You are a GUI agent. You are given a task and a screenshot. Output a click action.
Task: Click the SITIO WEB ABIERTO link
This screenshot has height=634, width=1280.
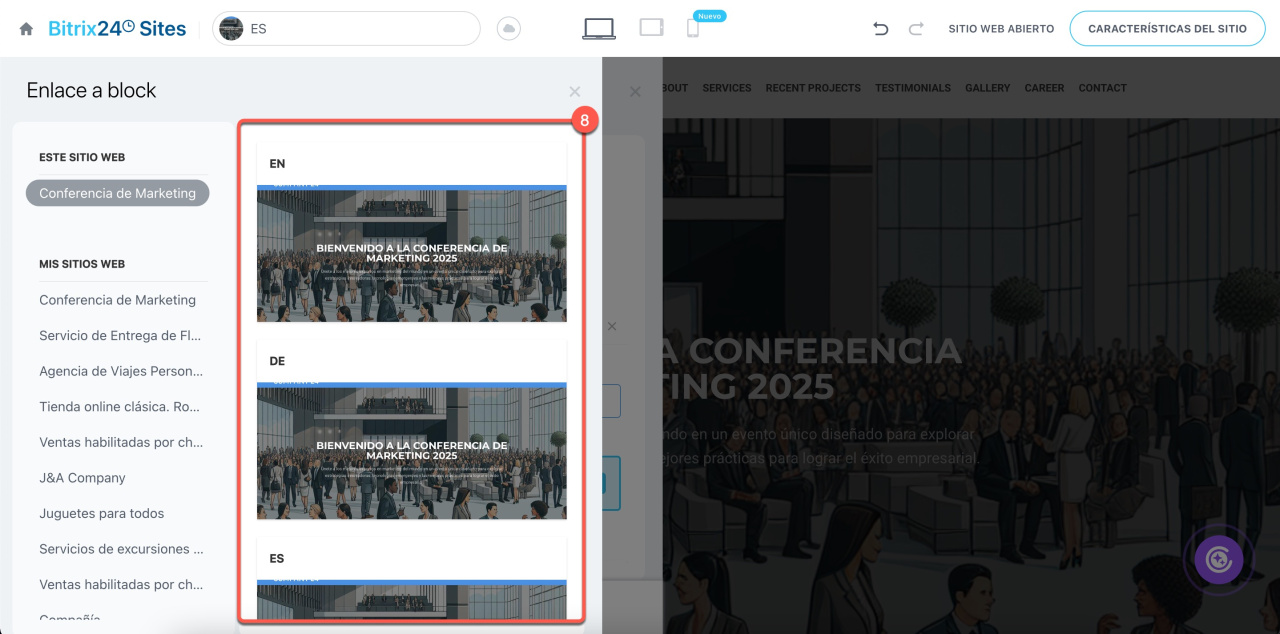(1001, 29)
